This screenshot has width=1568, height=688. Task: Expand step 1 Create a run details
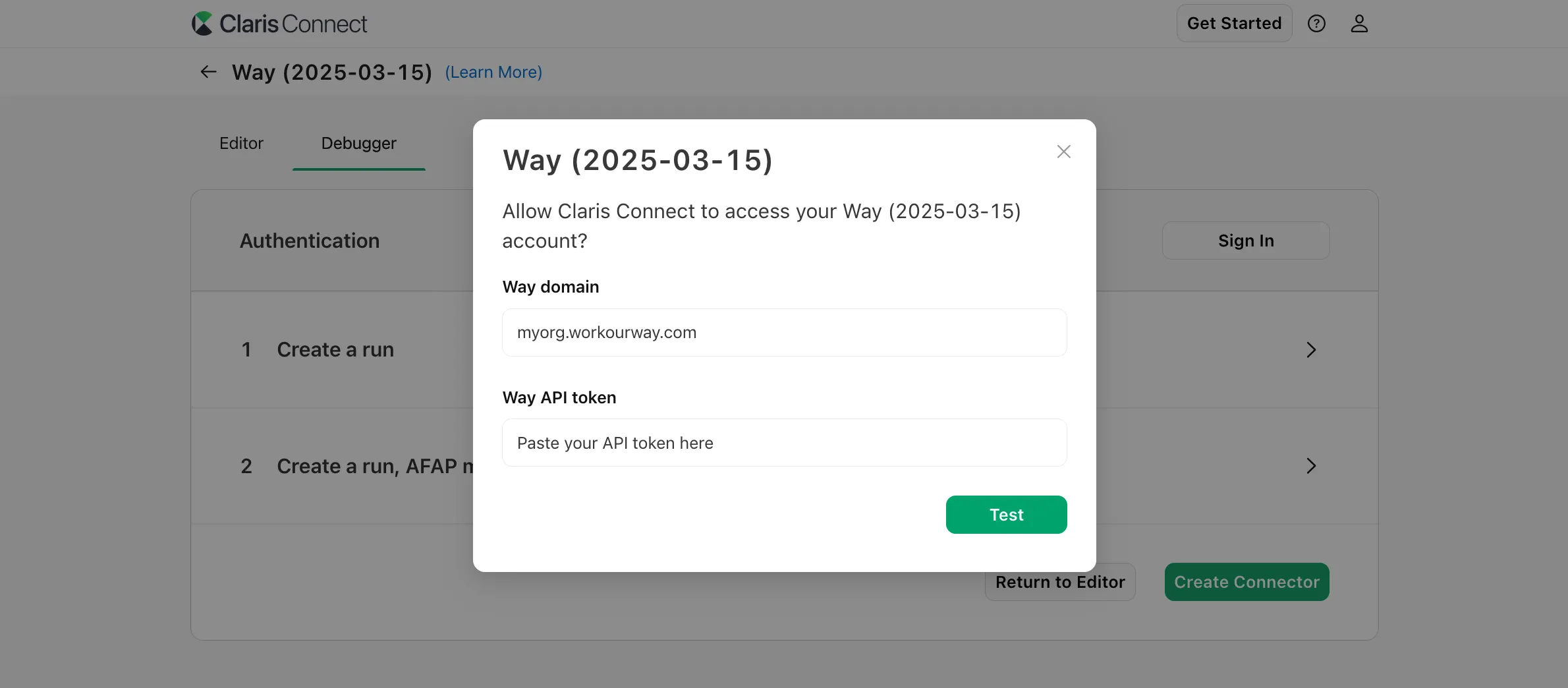pyautogui.click(x=335, y=349)
